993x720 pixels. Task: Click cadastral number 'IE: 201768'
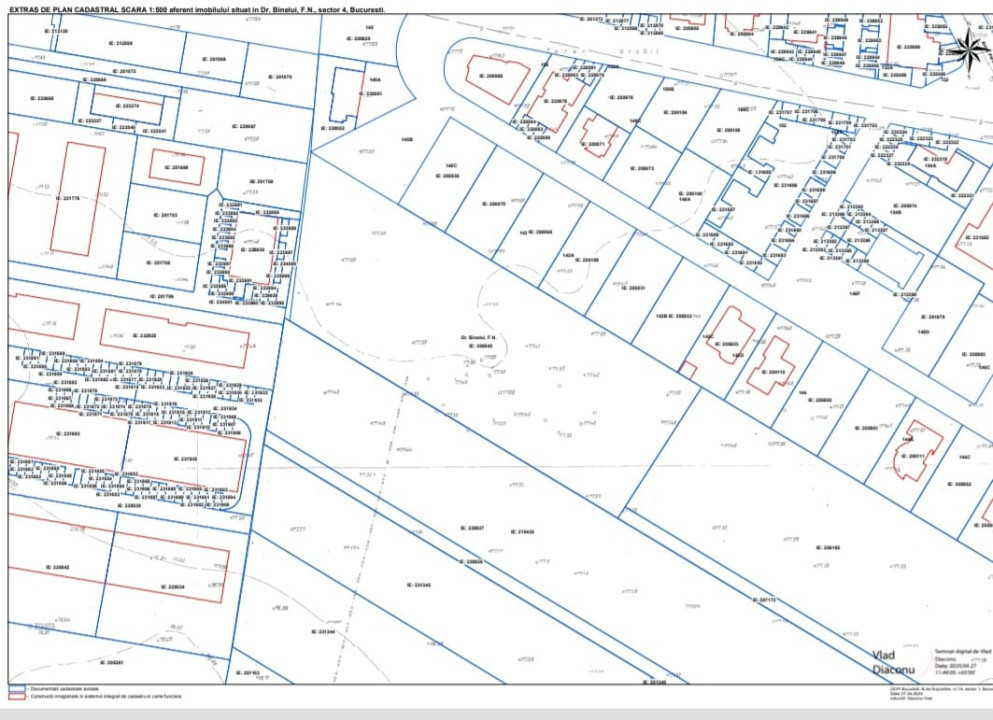pos(261,181)
